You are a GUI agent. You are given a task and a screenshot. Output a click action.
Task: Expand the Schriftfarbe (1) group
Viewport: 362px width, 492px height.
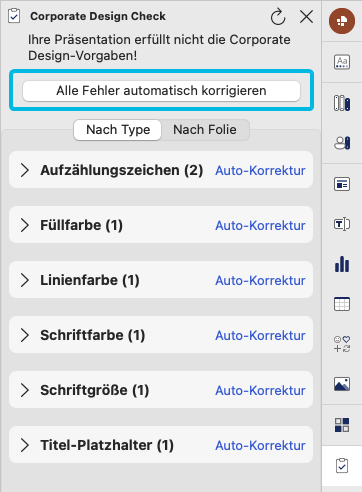coord(25,335)
